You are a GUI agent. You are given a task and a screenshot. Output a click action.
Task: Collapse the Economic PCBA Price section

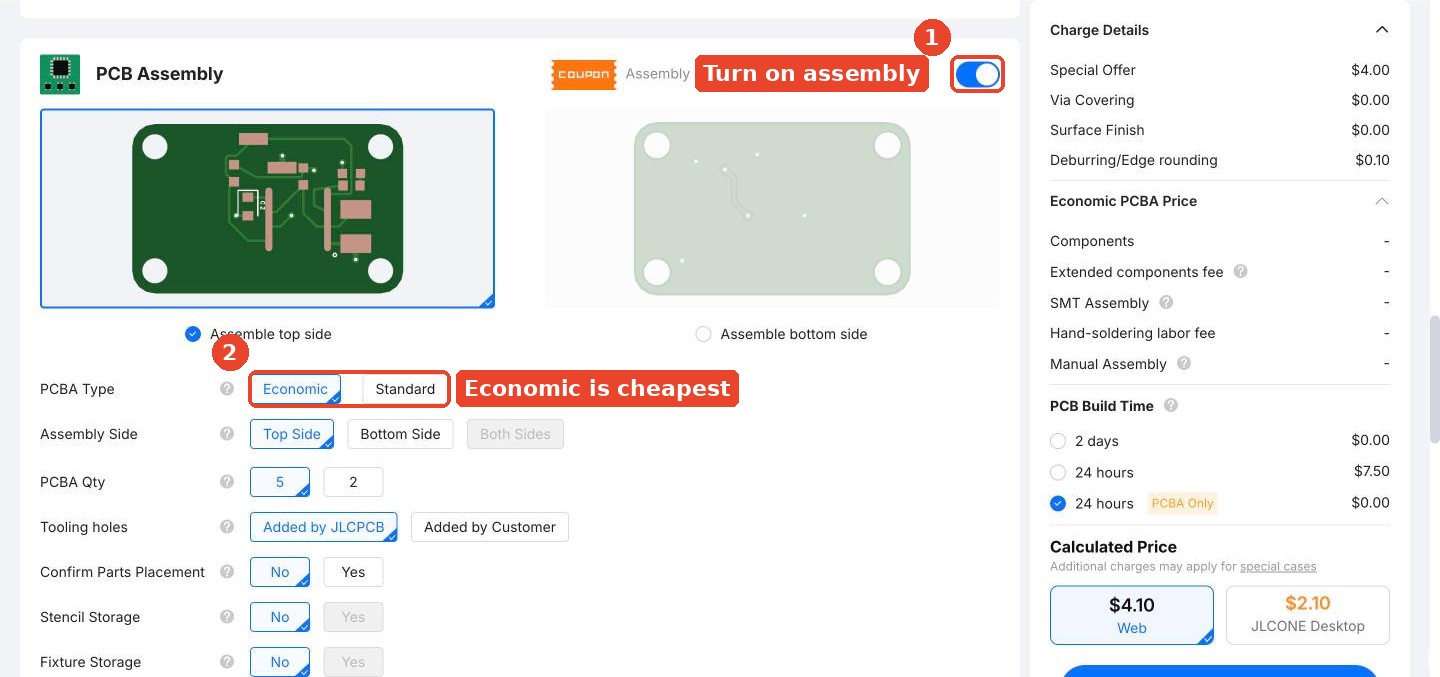pos(1382,201)
